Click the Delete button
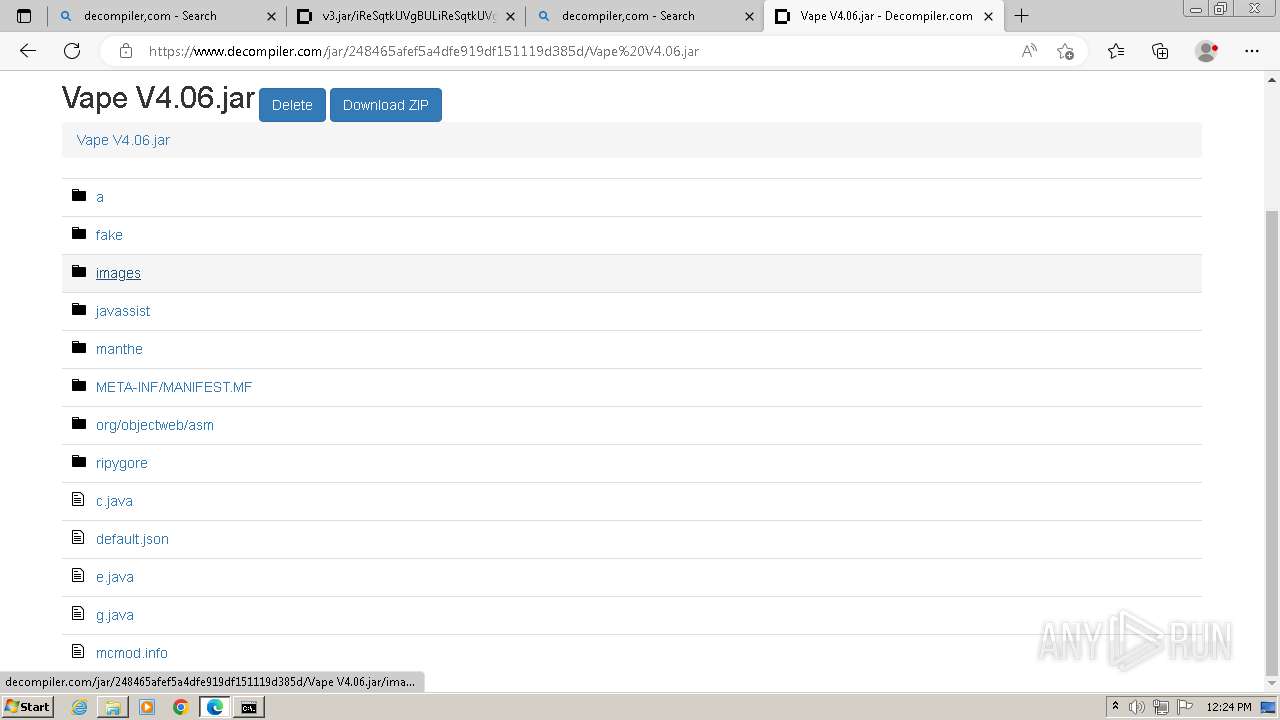The image size is (1280, 720). (x=292, y=105)
